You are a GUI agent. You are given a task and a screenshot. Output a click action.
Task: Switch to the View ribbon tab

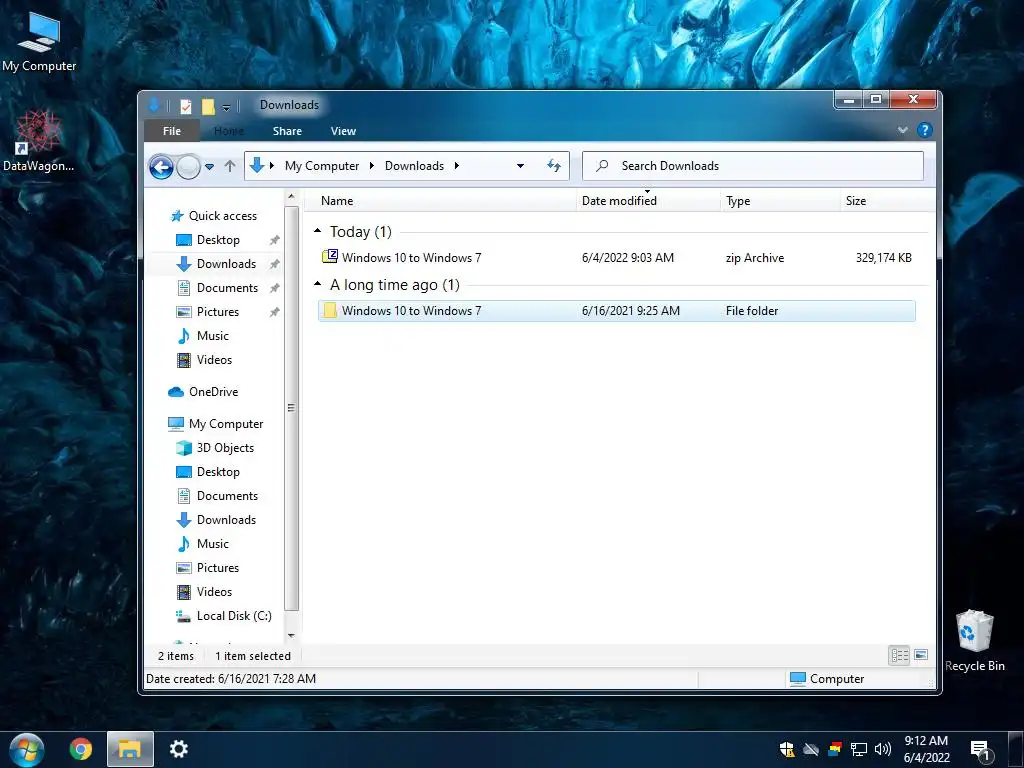pos(343,131)
